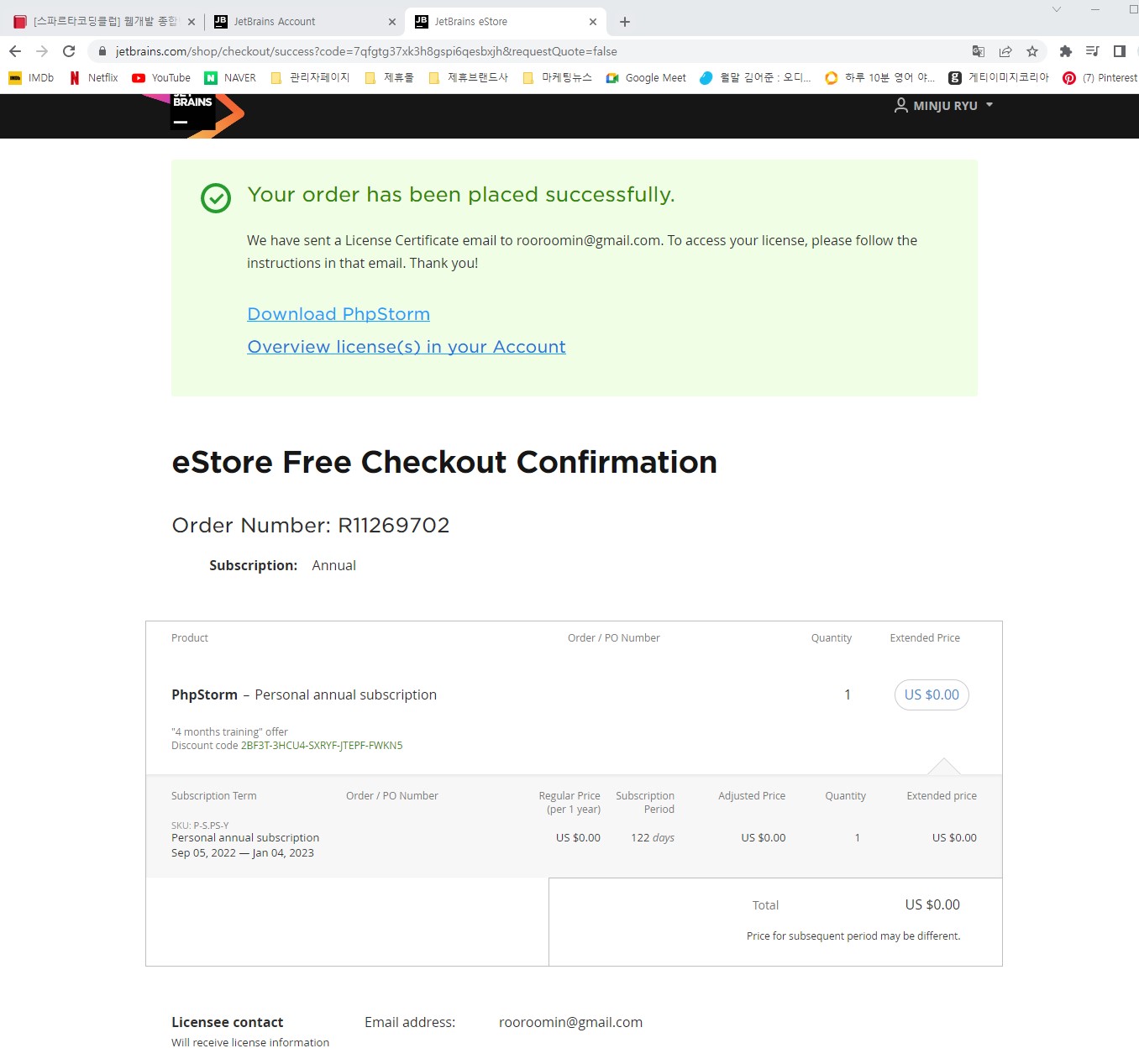Viewport: 1139px width, 1064px height.
Task: Click the 'PhpStorm' product name
Action: (x=204, y=694)
